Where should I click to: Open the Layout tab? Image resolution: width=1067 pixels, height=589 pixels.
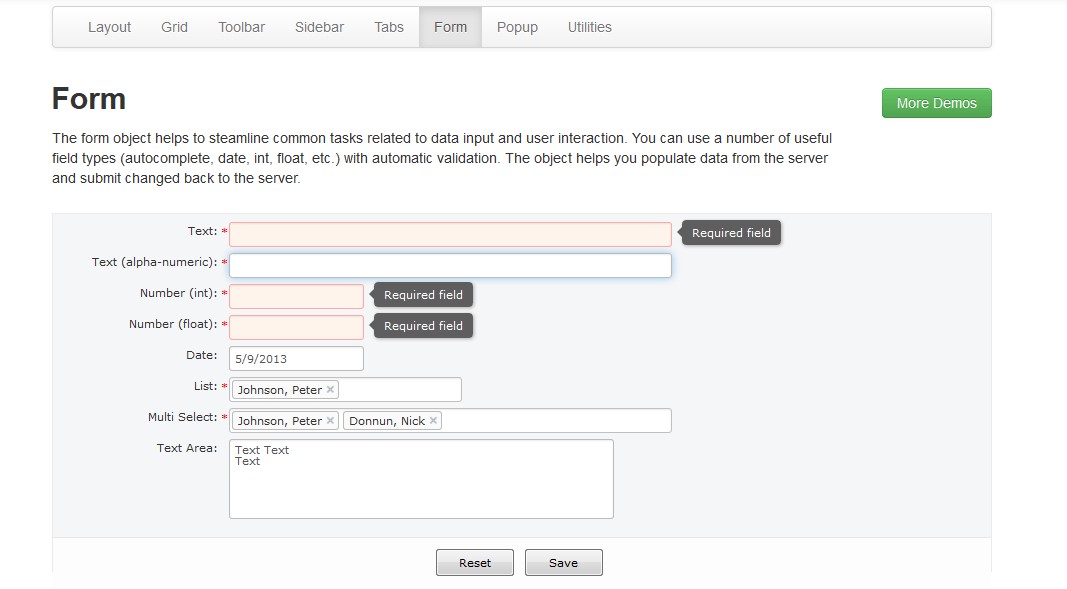(x=109, y=27)
